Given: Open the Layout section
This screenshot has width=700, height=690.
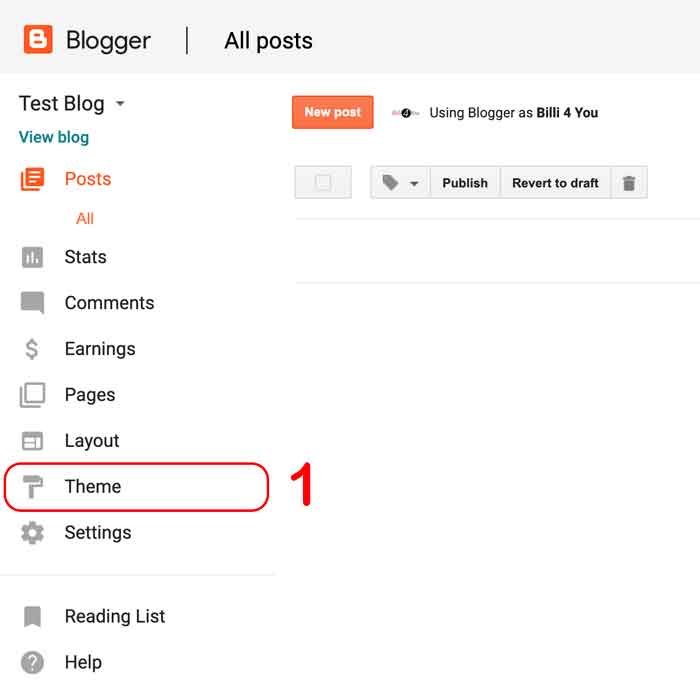Looking at the screenshot, I should click(92, 441).
